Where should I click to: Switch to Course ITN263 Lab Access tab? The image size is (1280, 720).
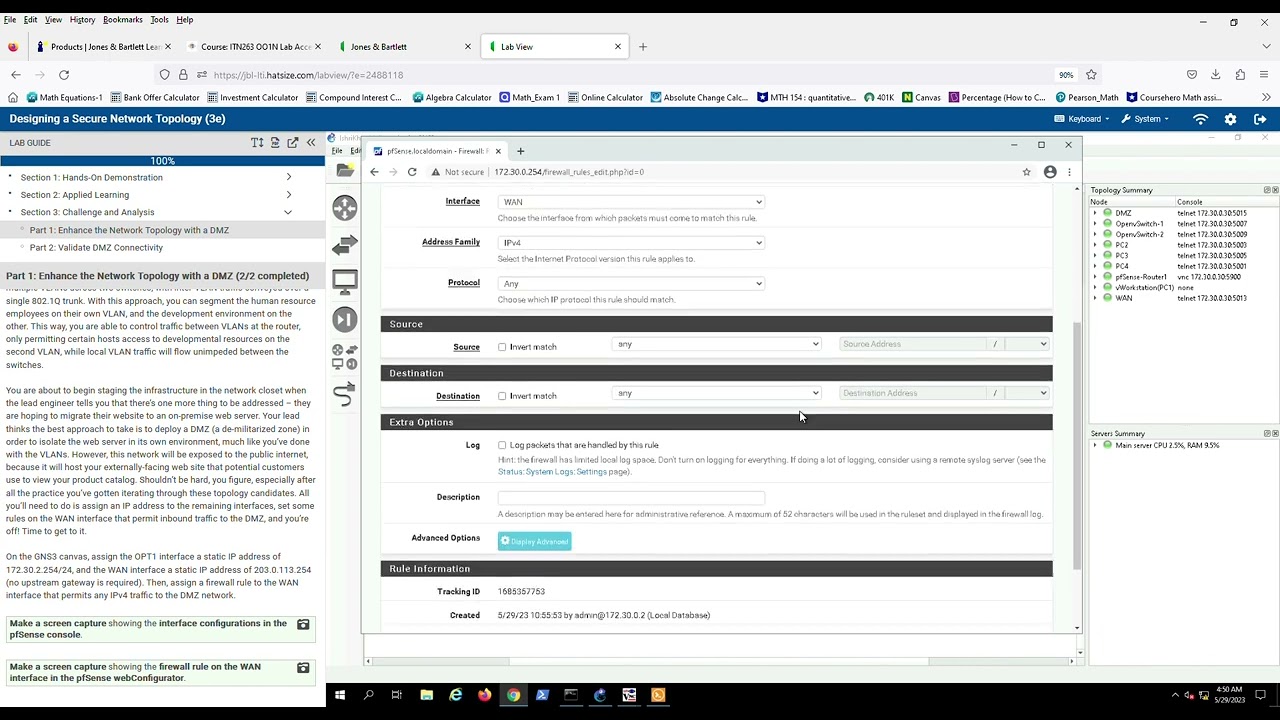point(255,47)
